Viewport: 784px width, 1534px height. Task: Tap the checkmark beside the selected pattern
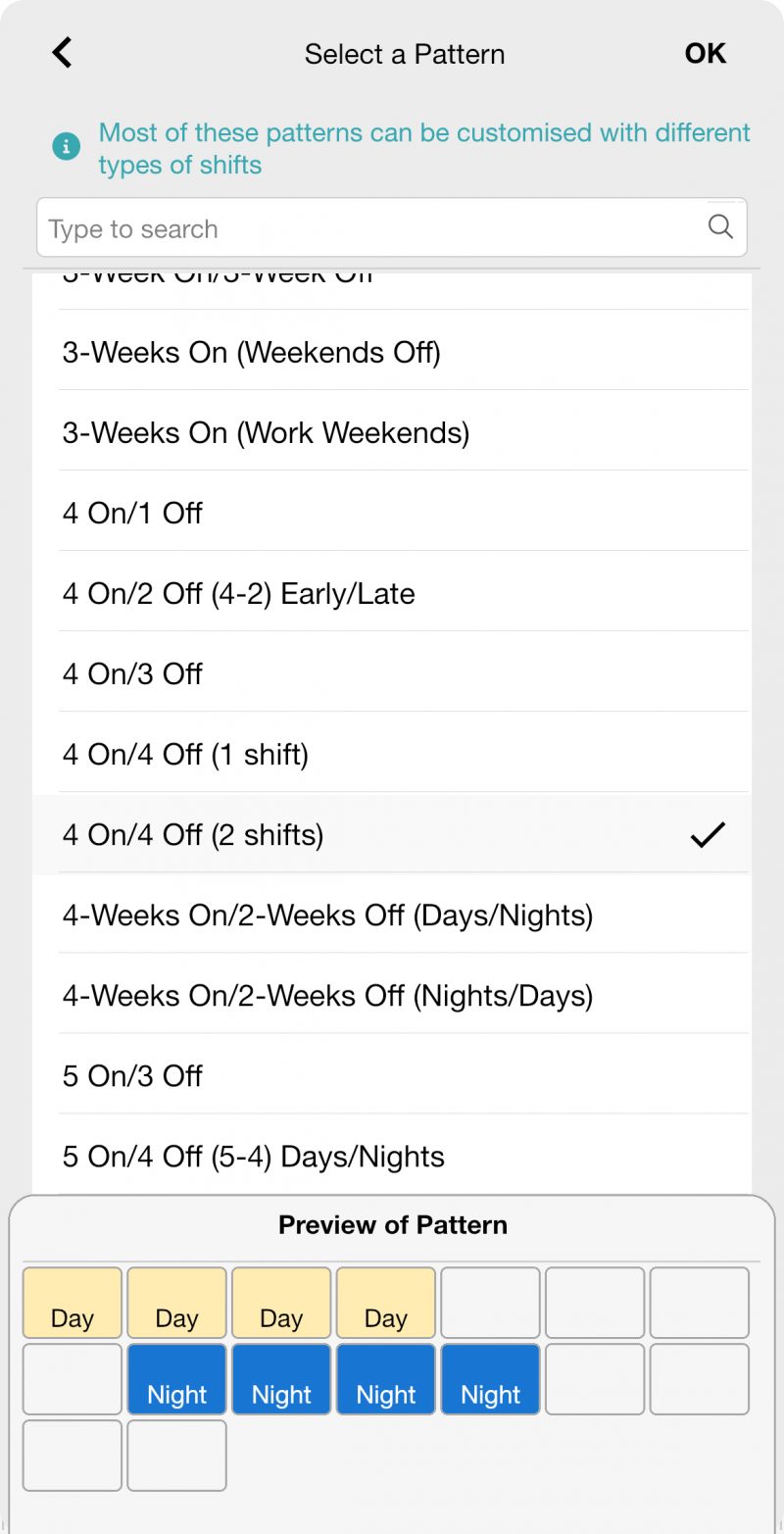point(708,834)
